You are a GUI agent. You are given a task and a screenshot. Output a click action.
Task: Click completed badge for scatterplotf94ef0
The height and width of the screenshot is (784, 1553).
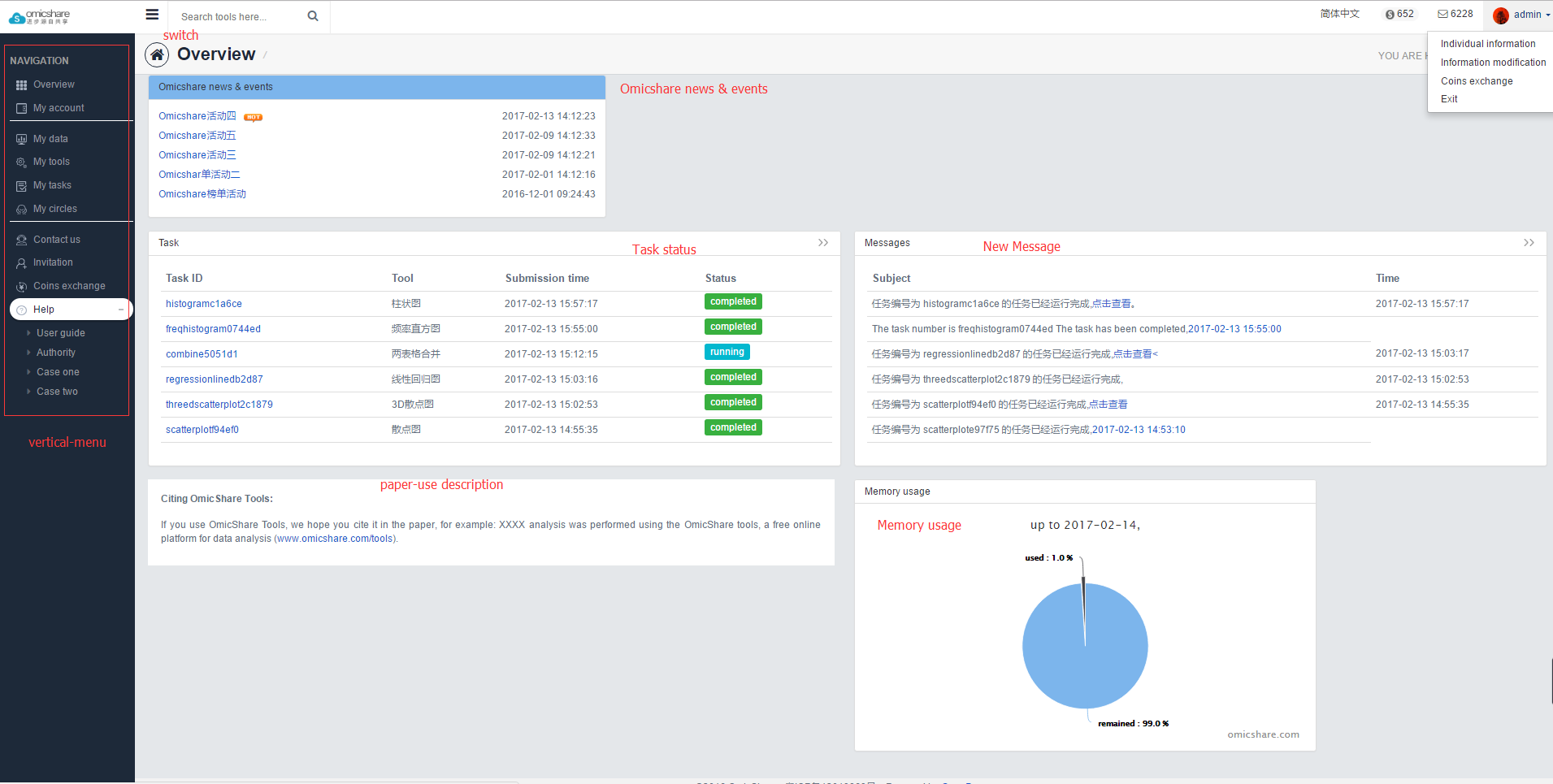tap(733, 427)
